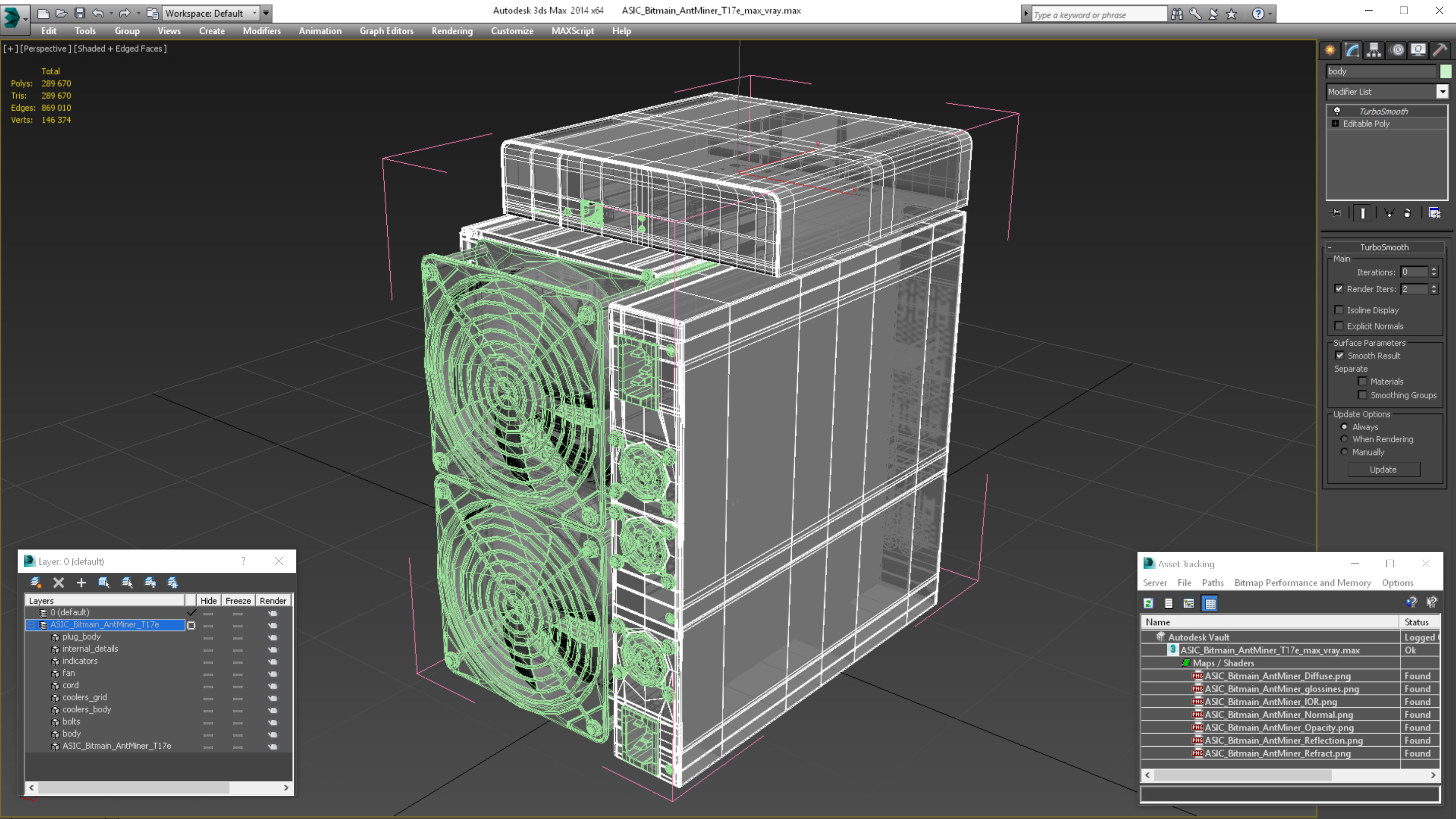Image resolution: width=1456 pixels, height=819 pixels.
Task: Click the Pin Stack icon
Action: pos(1336,213)
